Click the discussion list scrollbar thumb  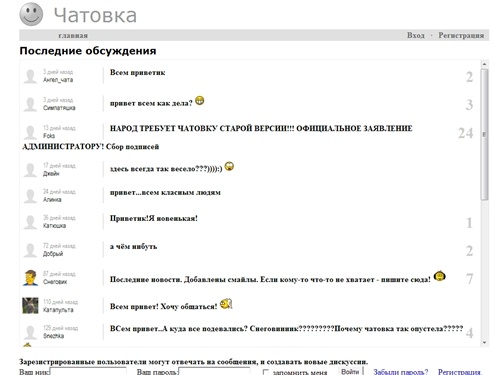(x=485, y=134)
